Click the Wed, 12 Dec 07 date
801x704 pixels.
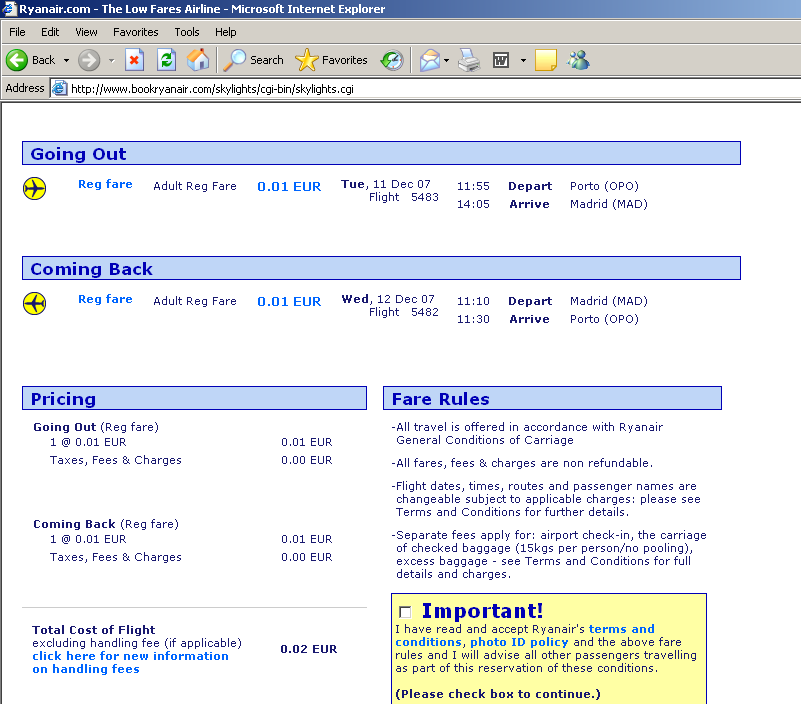tap(388, 299)
